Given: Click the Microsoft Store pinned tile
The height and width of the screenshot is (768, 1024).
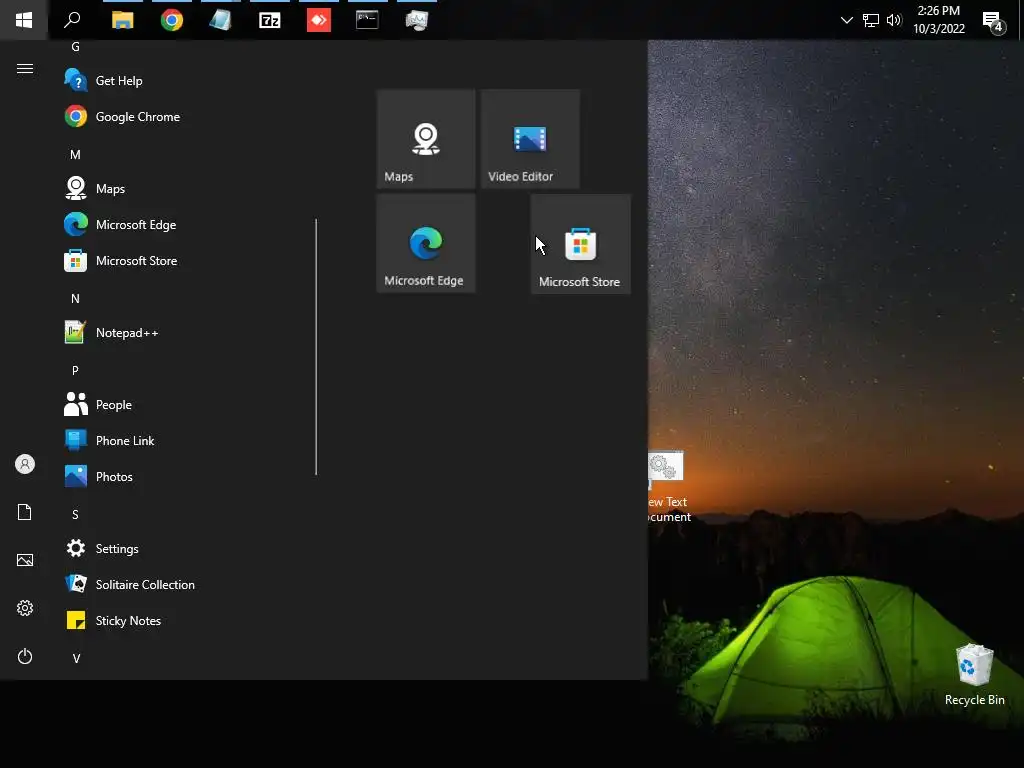Looking at the screenshot, I should tap(581, 244).
